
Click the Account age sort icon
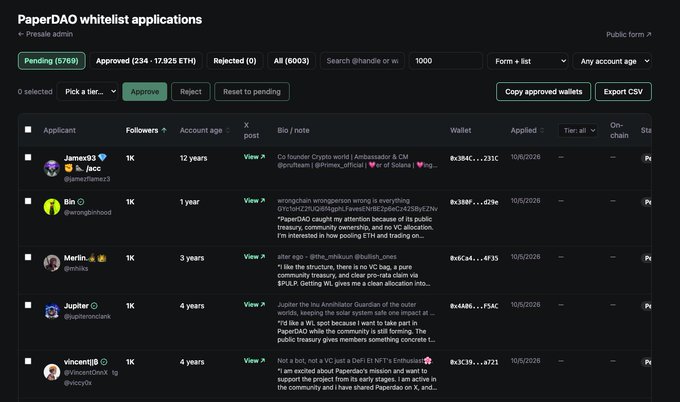(228, 130)
